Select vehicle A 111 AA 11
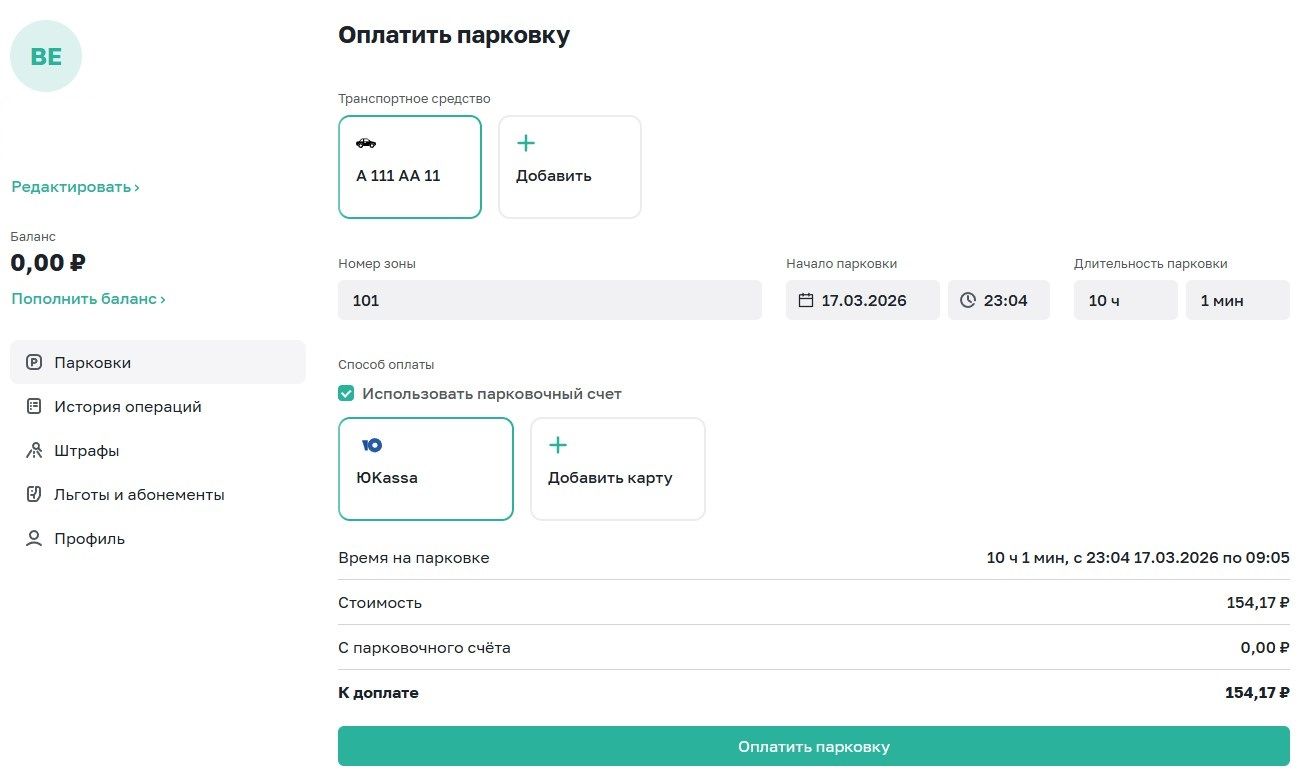1303x774 pixels. pyautogui.click(x=410, y=167)
